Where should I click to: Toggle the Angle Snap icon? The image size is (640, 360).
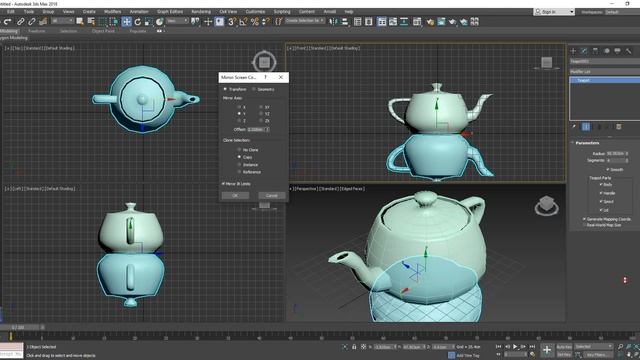point(243,22)
